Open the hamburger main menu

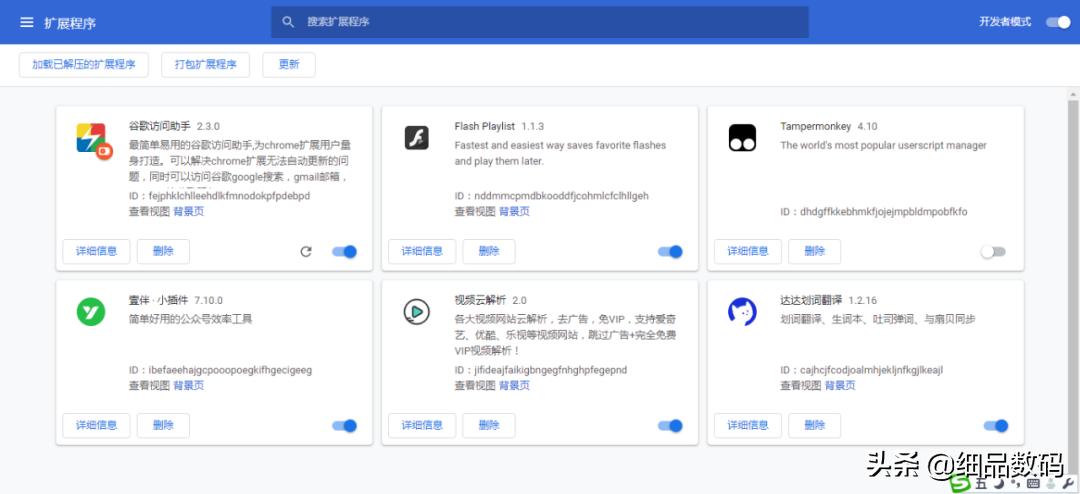27,22
